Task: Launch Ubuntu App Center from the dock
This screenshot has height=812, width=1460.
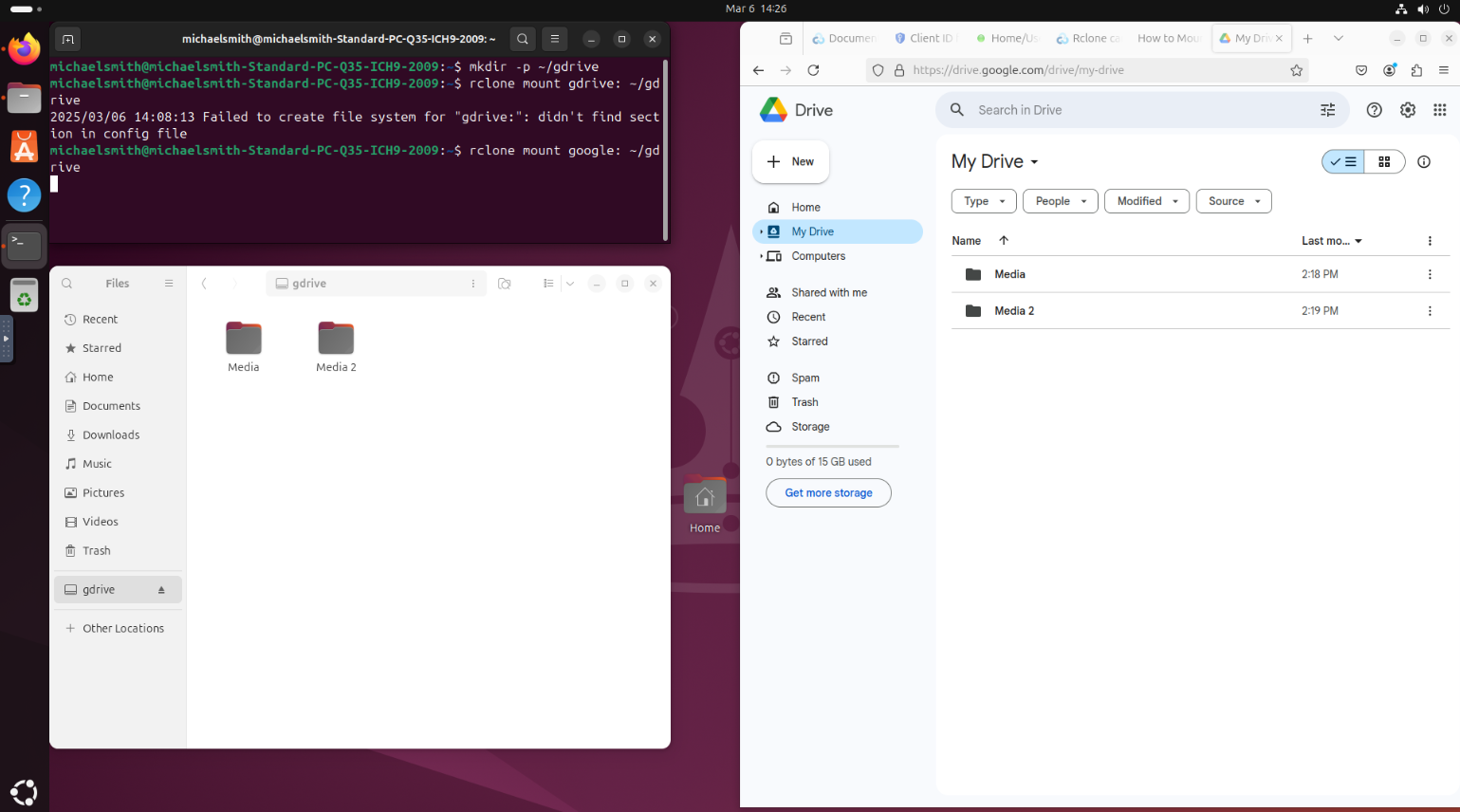Action: (24, 147)
